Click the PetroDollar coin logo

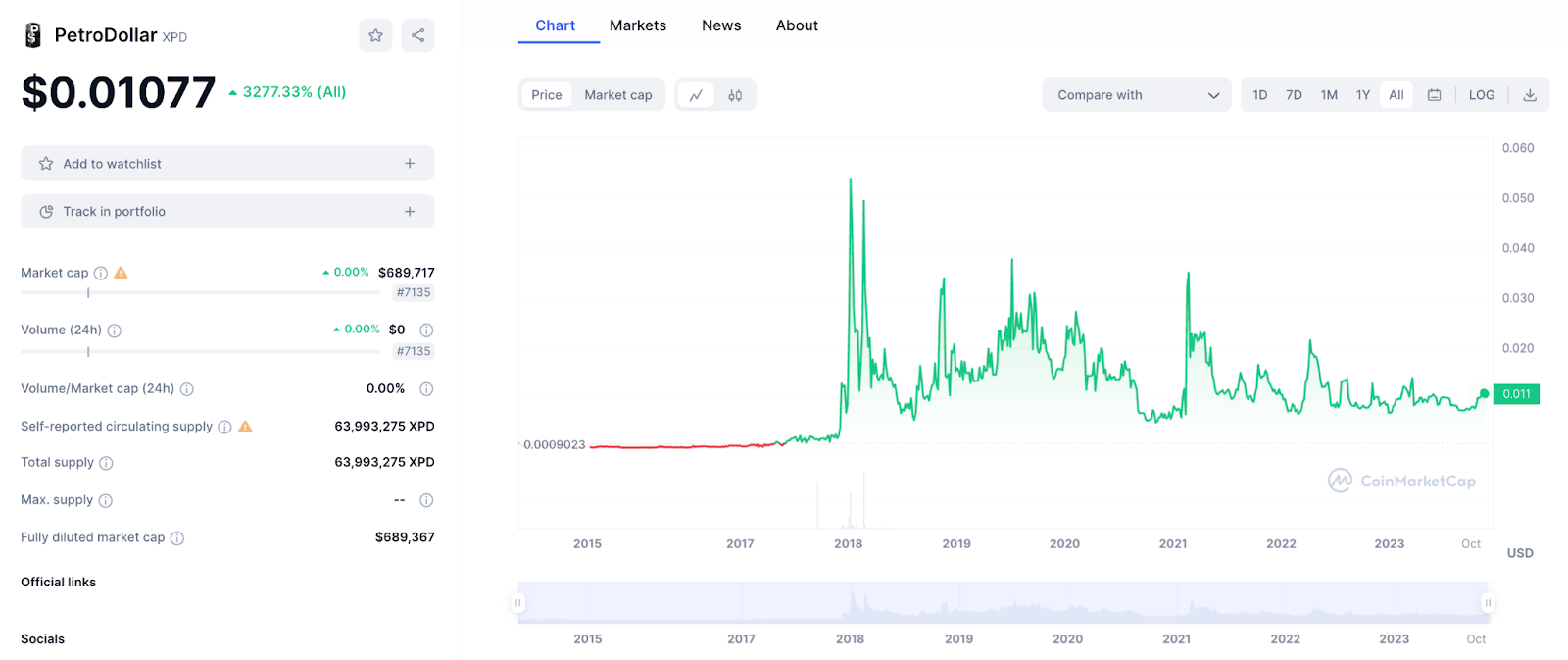(33, 35)
